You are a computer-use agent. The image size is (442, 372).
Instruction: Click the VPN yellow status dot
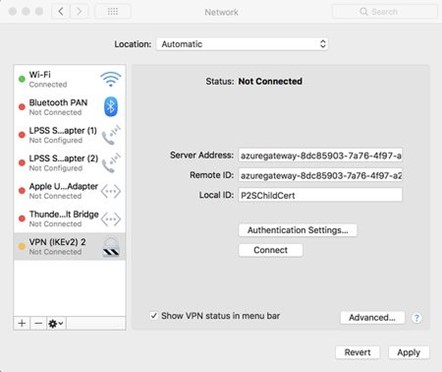point(22,247)
